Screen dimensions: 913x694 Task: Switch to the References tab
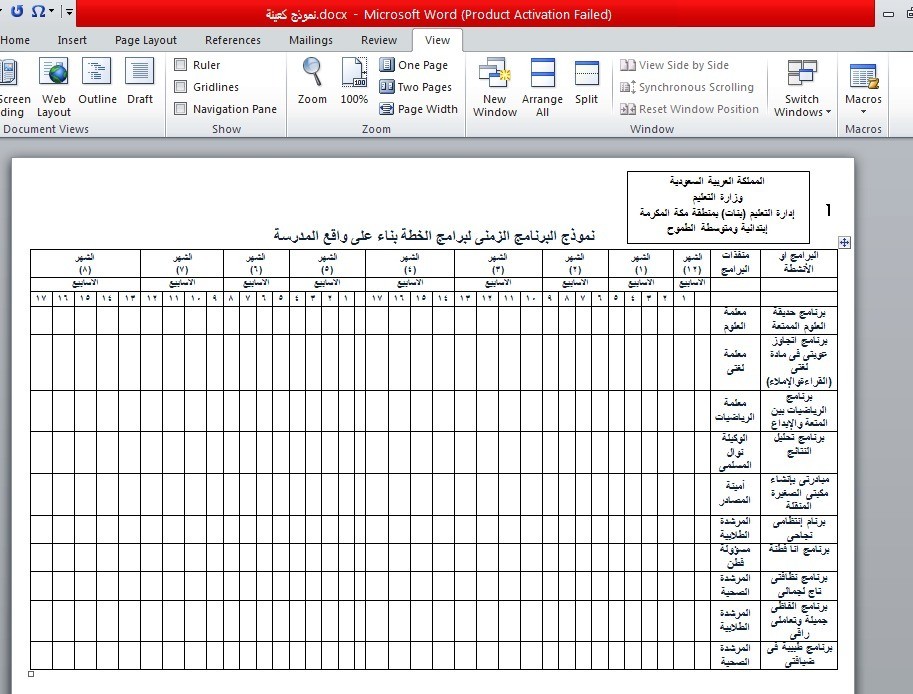(x=232, y=40)
